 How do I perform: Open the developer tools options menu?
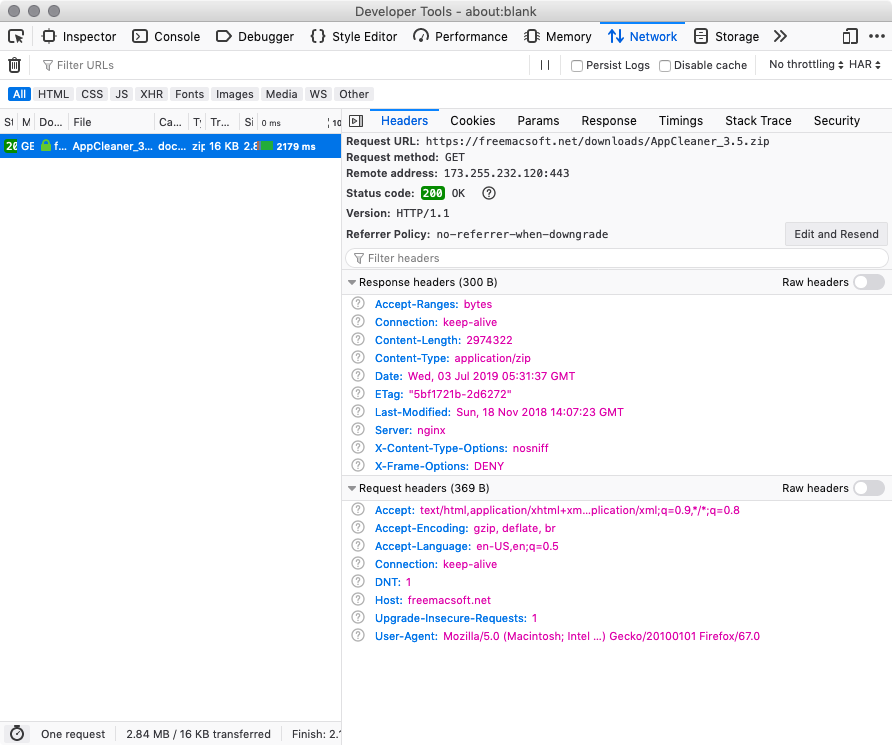pos(876,36)
